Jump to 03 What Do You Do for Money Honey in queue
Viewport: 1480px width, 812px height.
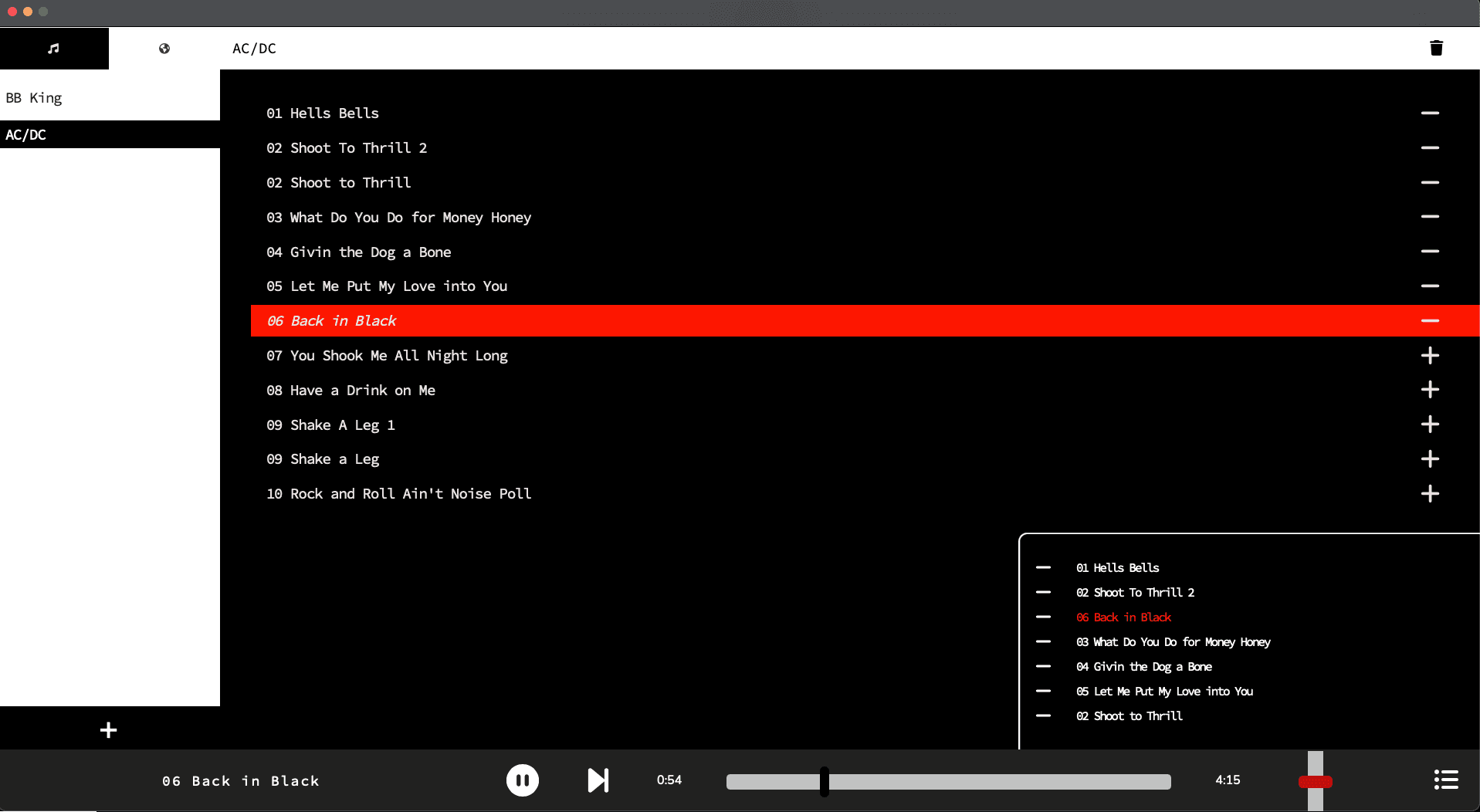point(1174,642)
